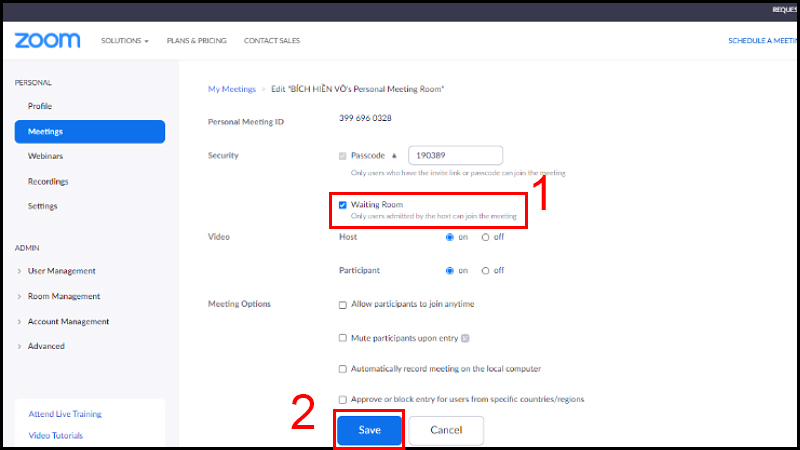Set Participant video to off
800x450 pixels.
[485, 271]
